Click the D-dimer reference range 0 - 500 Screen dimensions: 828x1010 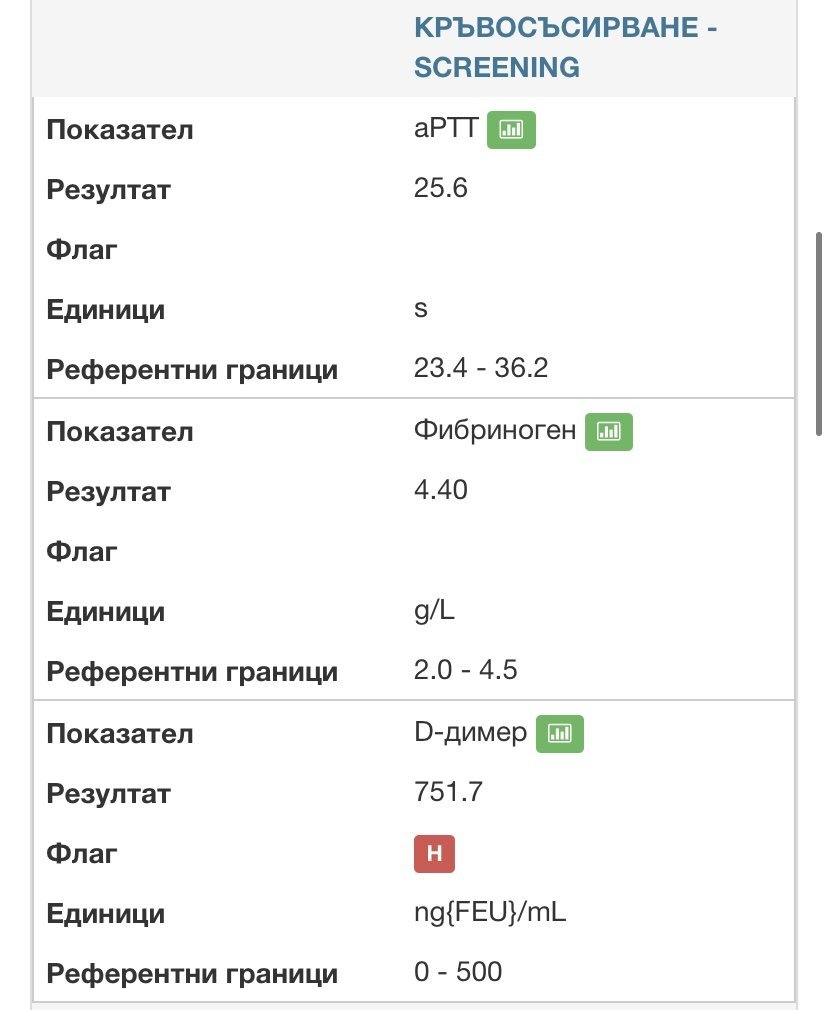pyautogui.click(x=458, y=974)
